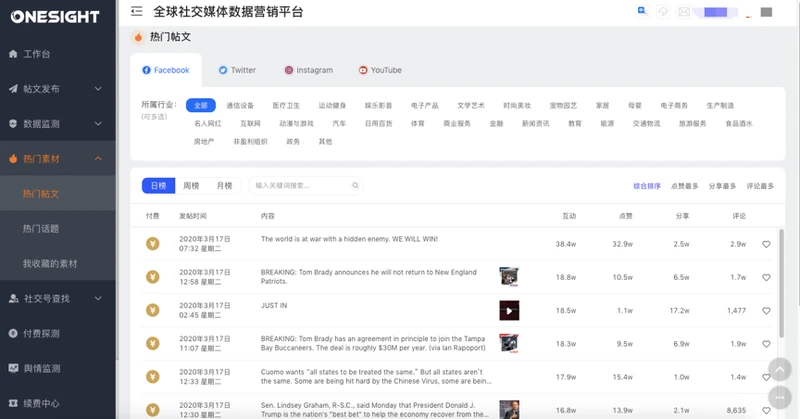Switch to the Twitter tab
Viewport: 800px width, 419px height.
(x=237, y=70)
